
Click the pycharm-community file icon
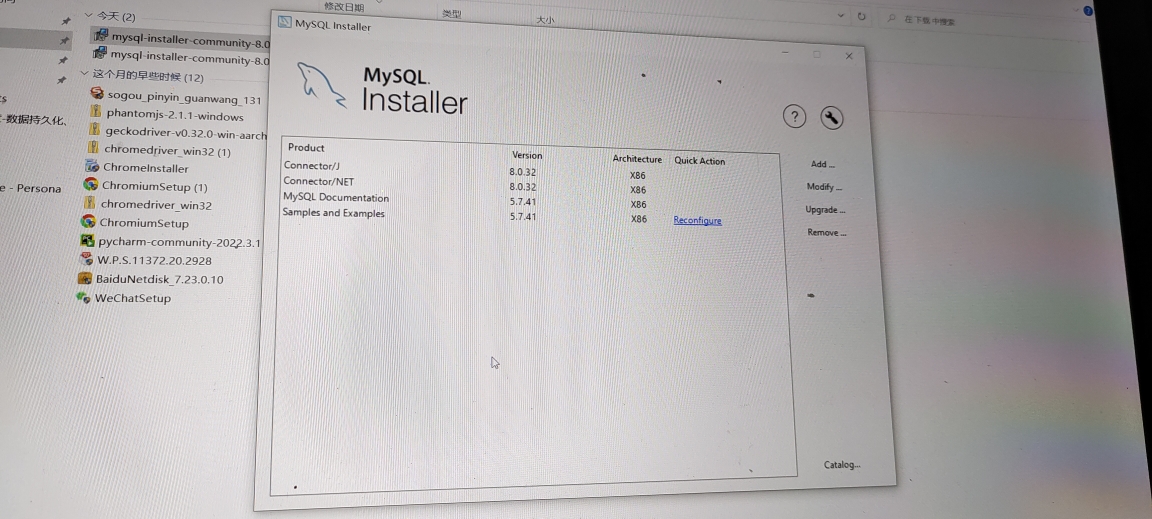87,240
